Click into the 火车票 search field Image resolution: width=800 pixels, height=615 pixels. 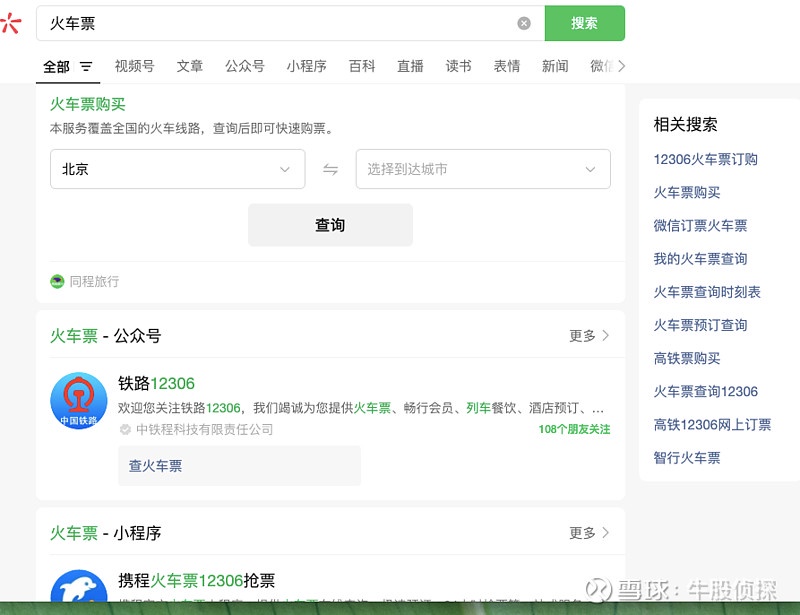coord(280,23)
